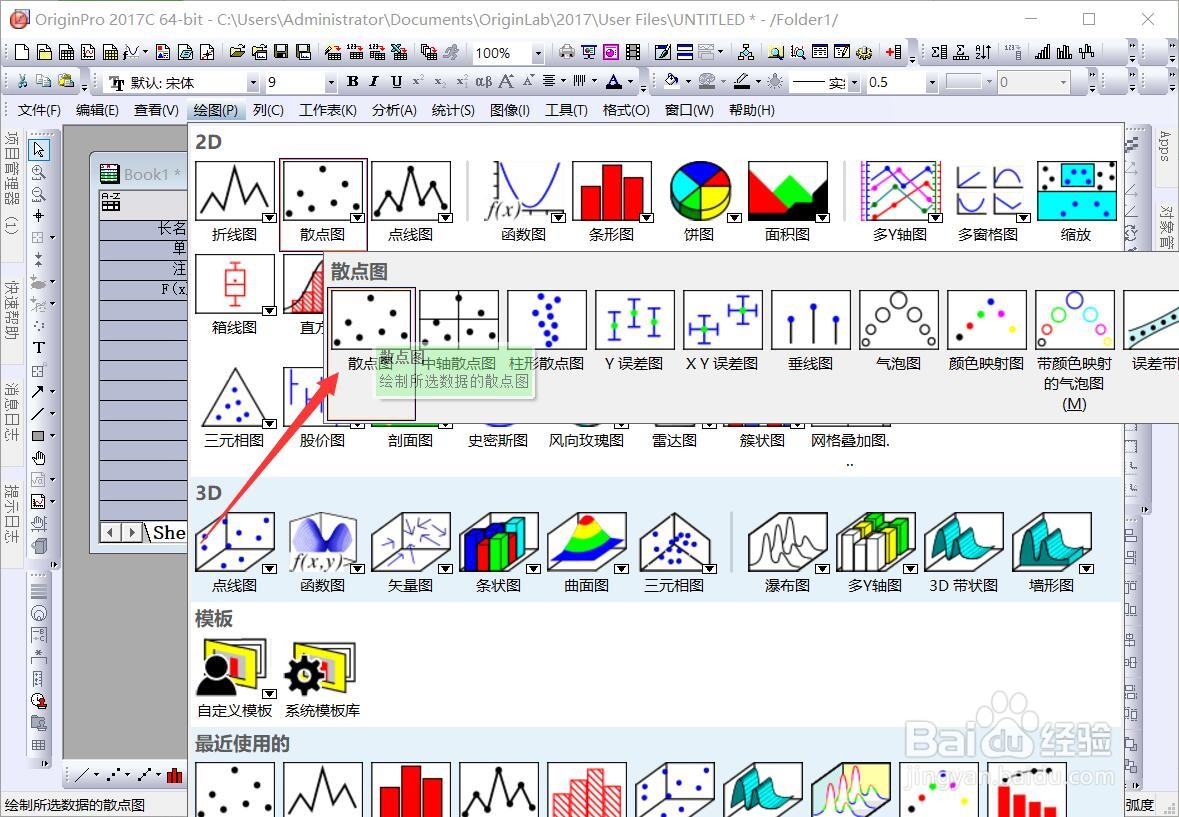
Task: Open the 2D 多Y轴图 plot icon
Action: click(x=900, y=192)
